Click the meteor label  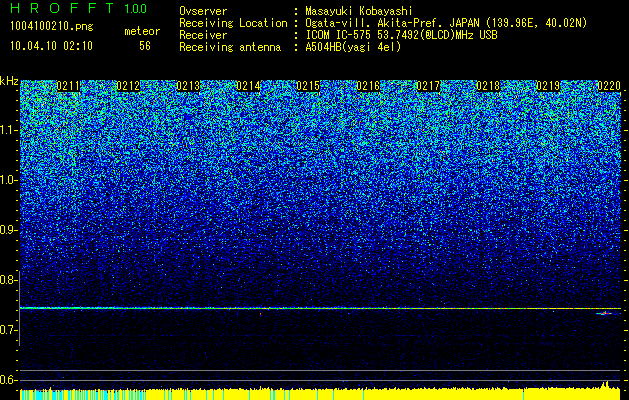coord(142,31)
